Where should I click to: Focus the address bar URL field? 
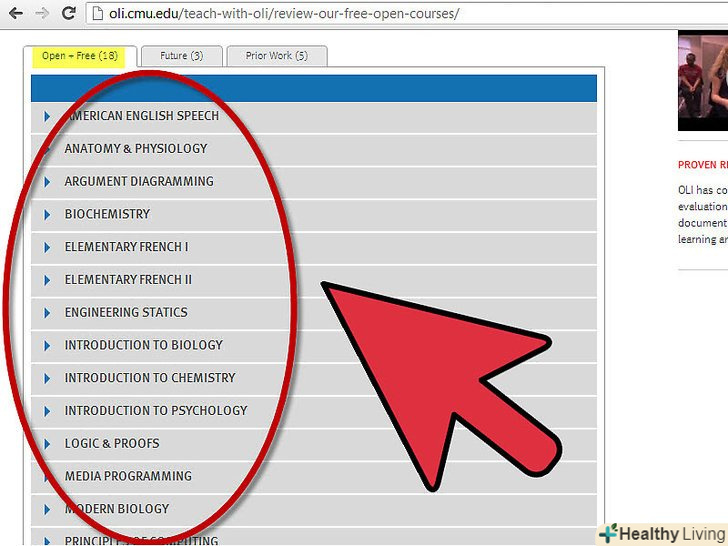coord(406,13)
